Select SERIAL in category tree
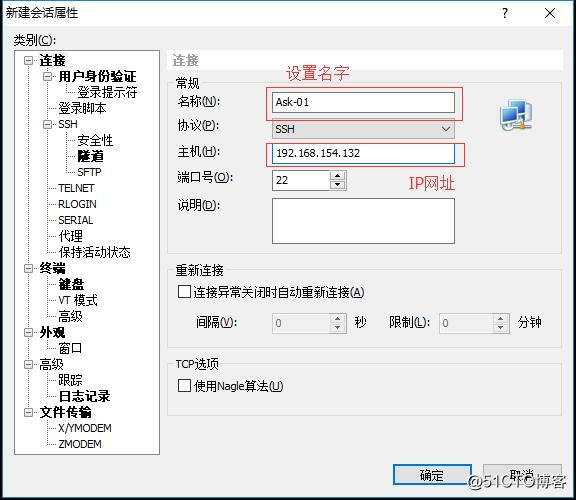 [x=76, y=220]
